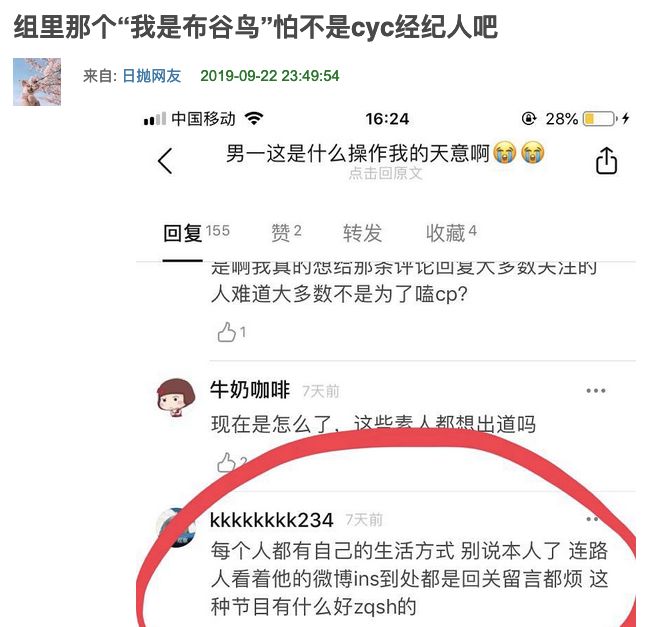This screenshot has width=668, height=627.
Task: Open more options for kkkkkkkk234's comment
Action: click(594, 519)
